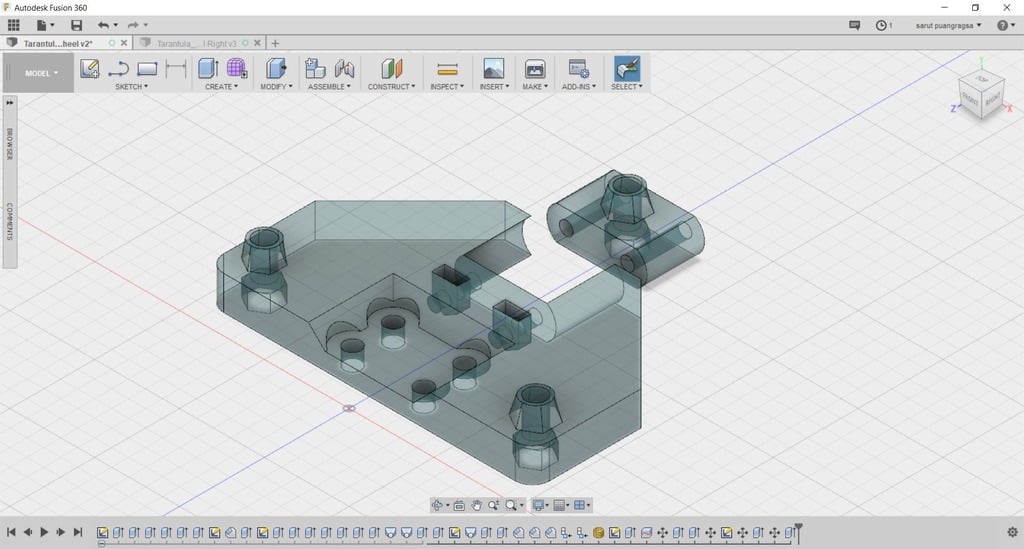Click the Undo arrow icon

tap(103, 25)
